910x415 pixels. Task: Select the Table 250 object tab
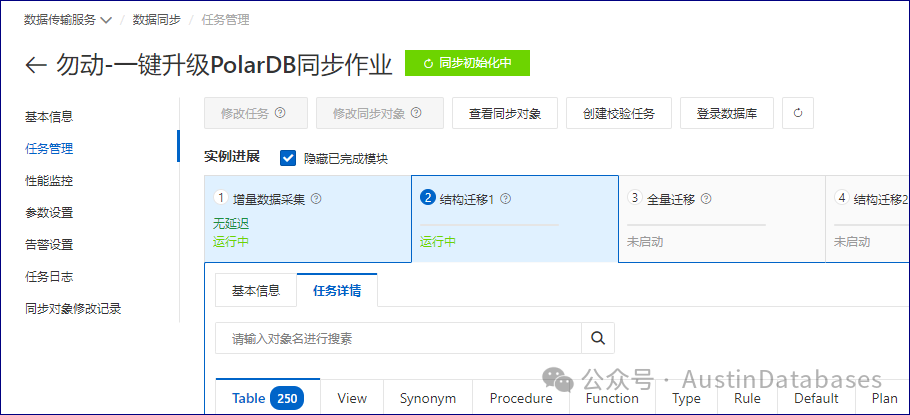click(x=268, y=398)
